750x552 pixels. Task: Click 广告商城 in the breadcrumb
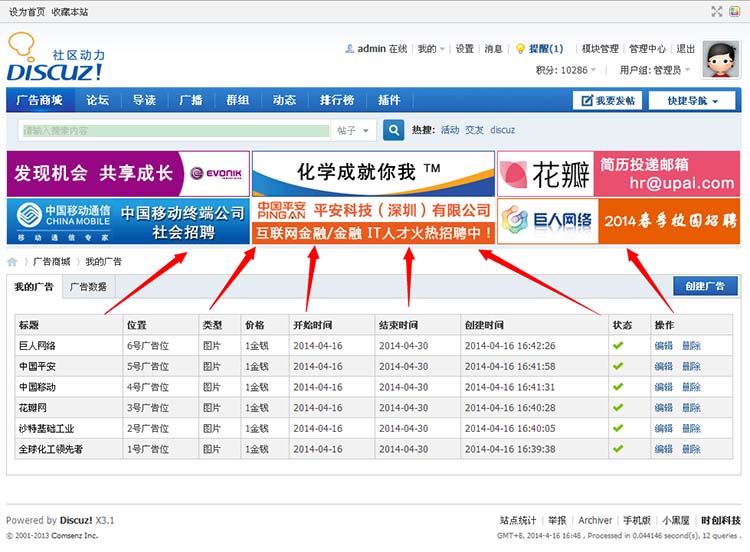[x=51, y=262]
